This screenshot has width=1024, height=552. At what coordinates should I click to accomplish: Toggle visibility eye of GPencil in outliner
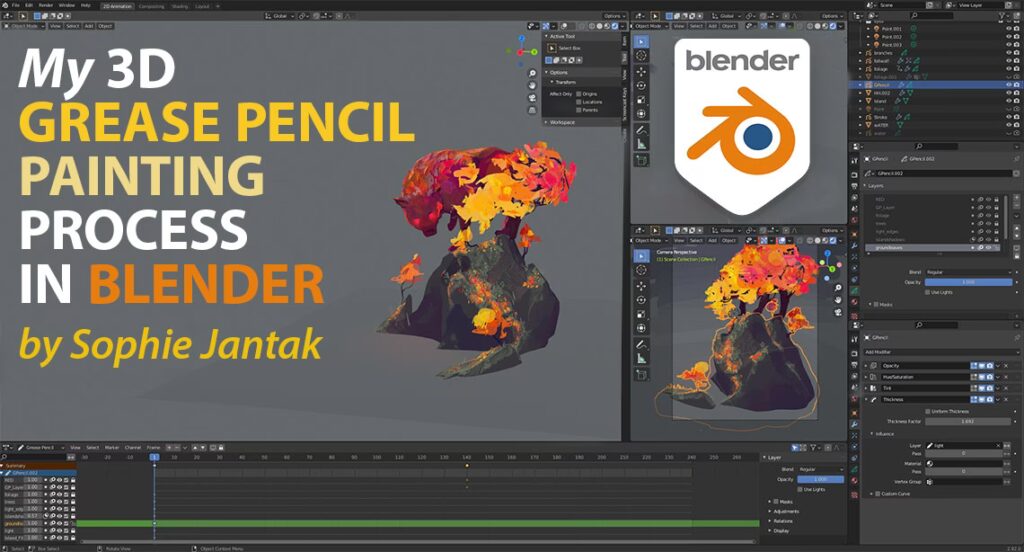click(1009, 85)
